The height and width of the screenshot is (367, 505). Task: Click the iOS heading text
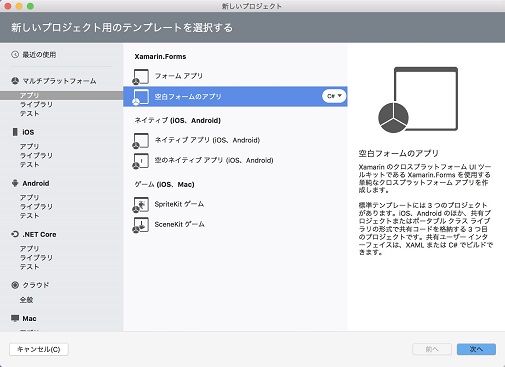point(28,132)
